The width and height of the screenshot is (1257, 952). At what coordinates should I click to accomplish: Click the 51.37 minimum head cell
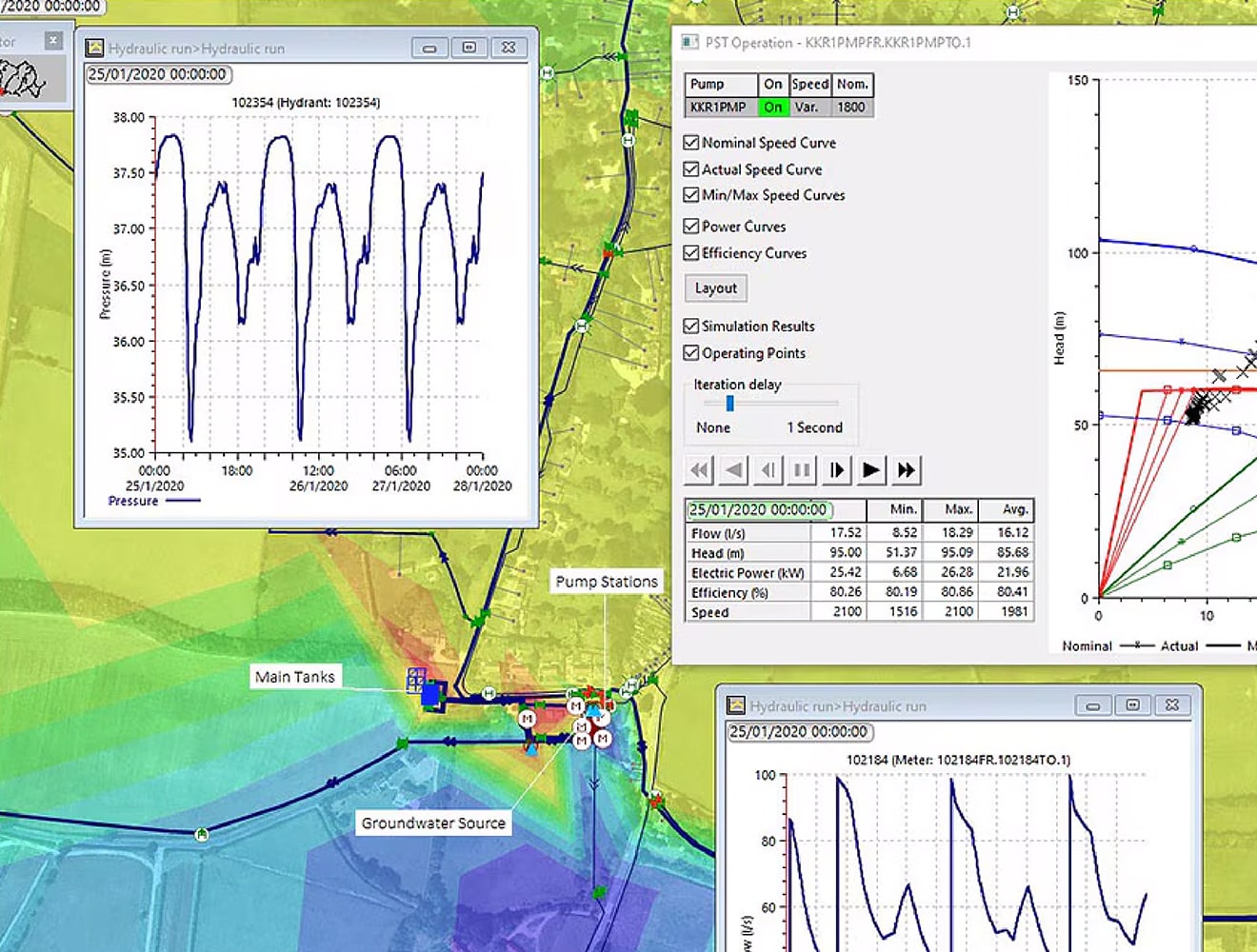(894, 553)
